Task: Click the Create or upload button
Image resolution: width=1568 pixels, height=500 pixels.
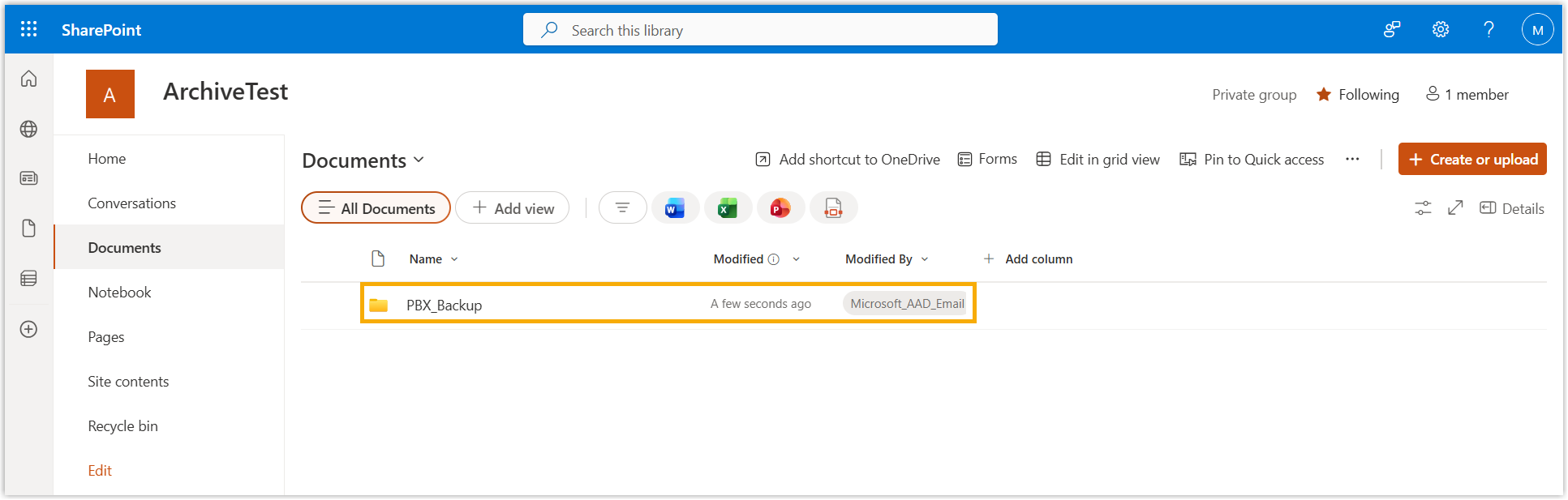Action: 1471,160
